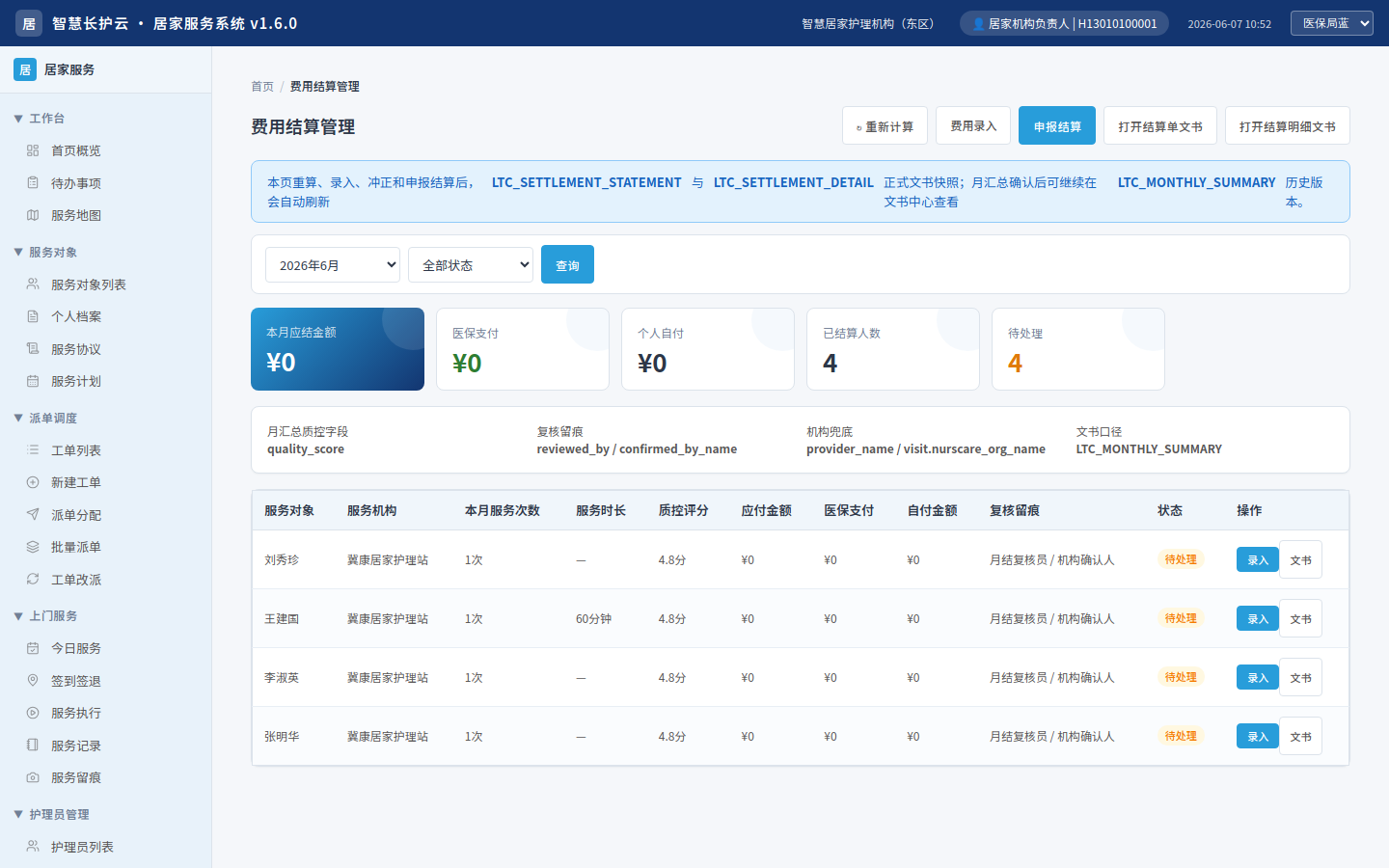Select the 工单列表 menu item
Viewport: 1389px width, 868px height.
click(106, 450)
